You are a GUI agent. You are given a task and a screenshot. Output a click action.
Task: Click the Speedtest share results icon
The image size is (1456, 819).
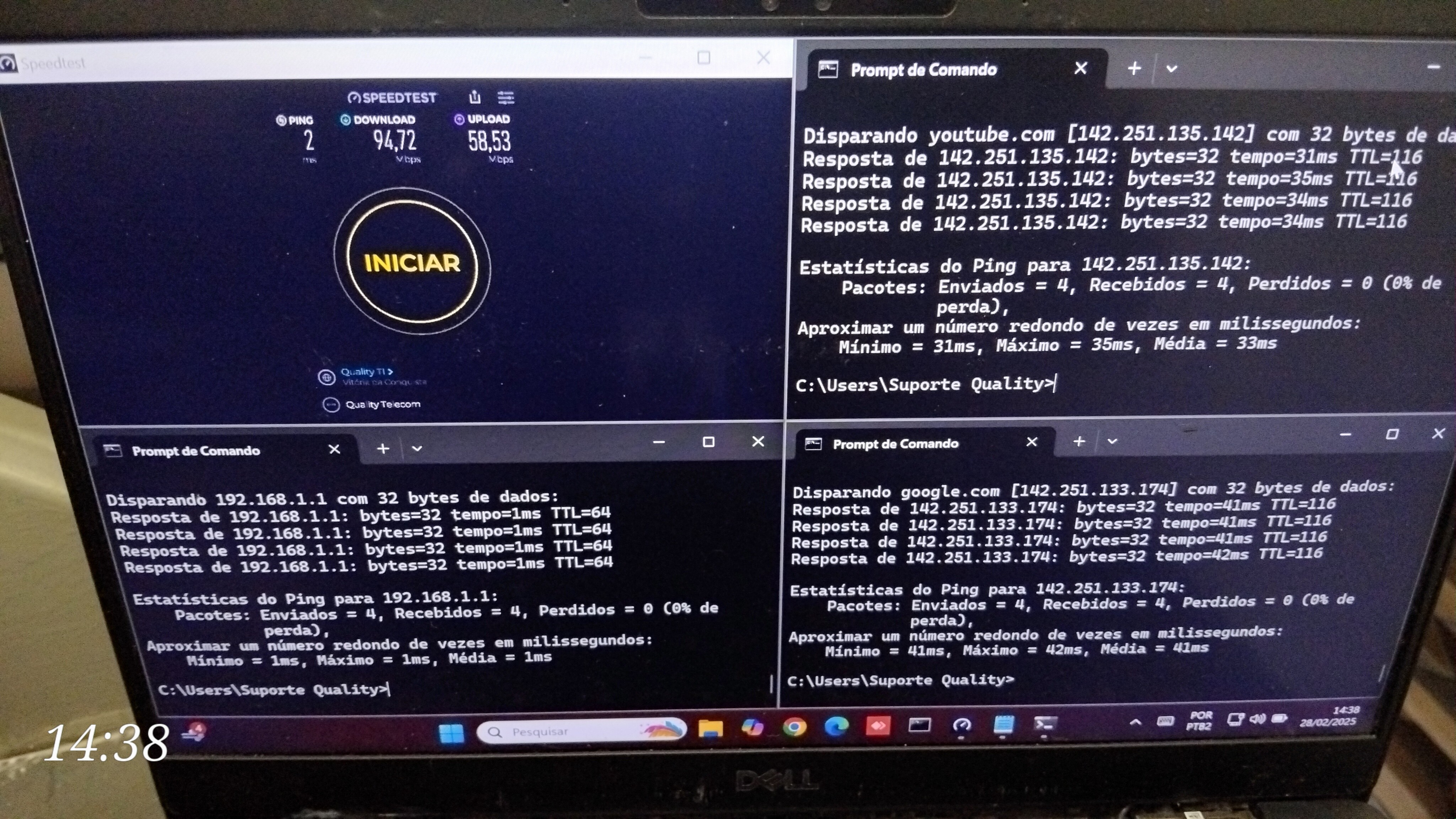(475, 97)
